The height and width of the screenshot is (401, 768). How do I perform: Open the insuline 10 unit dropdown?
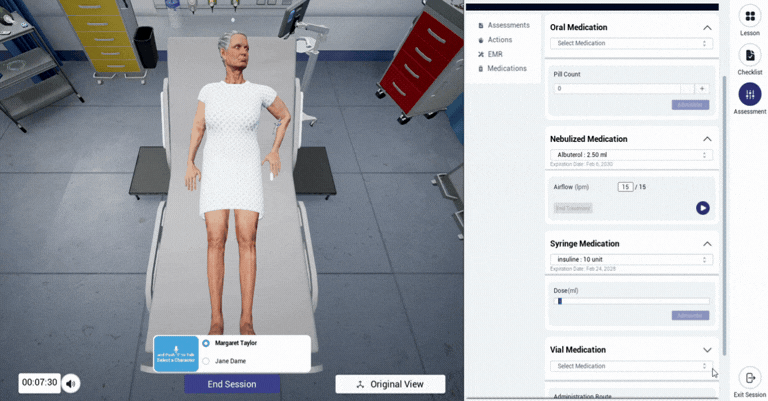(x=631, y=259)
